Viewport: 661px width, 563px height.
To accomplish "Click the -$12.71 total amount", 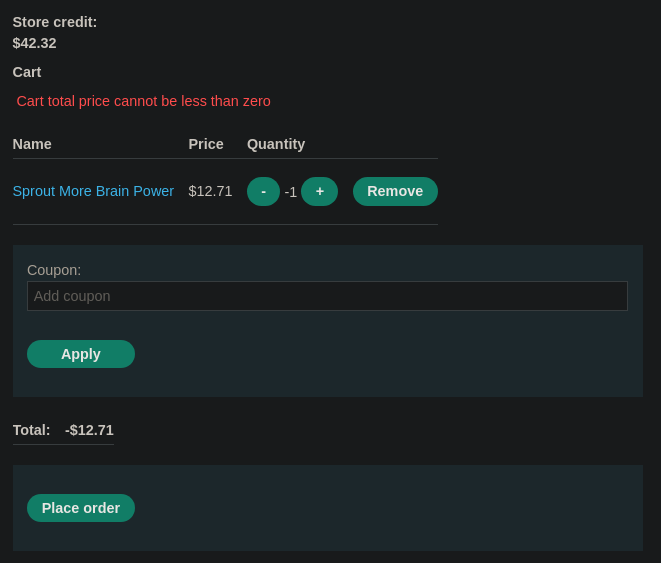I will point(89,430).
